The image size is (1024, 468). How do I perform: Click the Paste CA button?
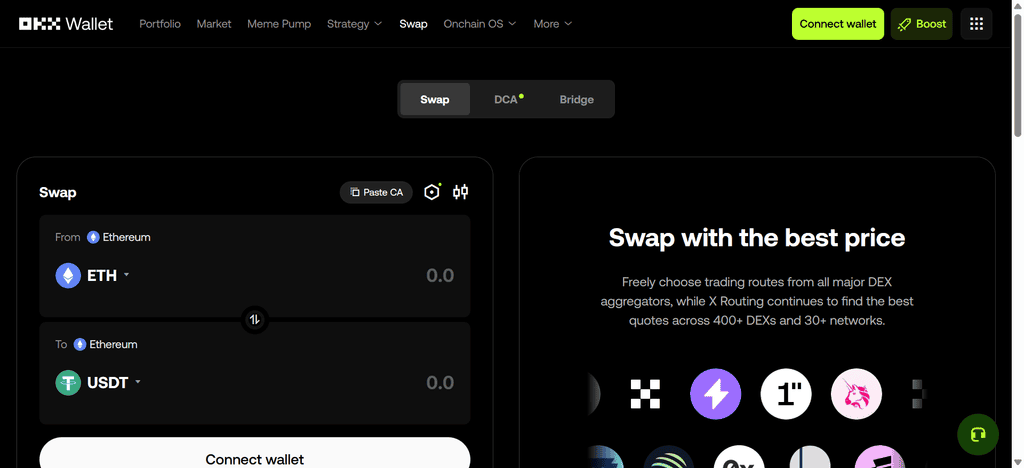pyautogui.click(x=376, y=192)
